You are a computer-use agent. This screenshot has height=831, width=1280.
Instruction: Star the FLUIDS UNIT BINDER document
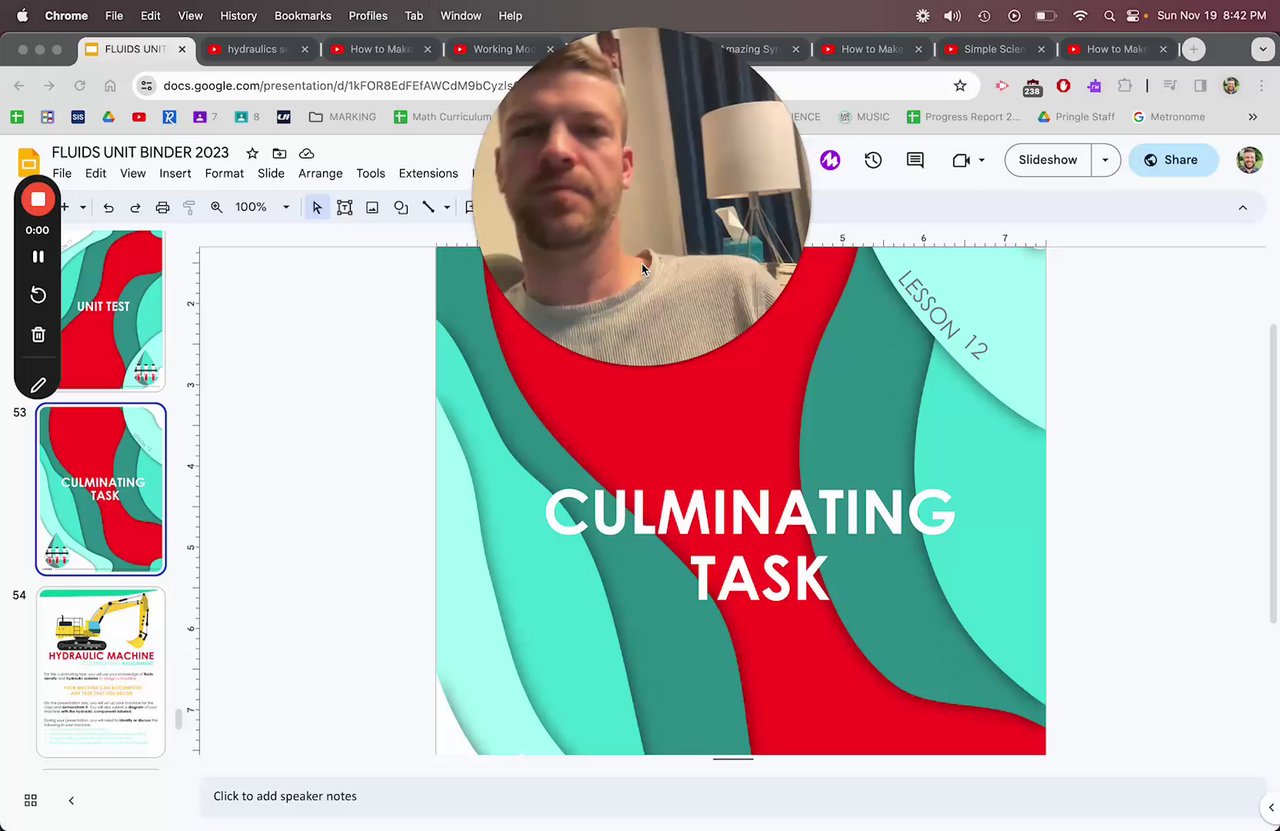pyautogui.click(x=252, y=153)
